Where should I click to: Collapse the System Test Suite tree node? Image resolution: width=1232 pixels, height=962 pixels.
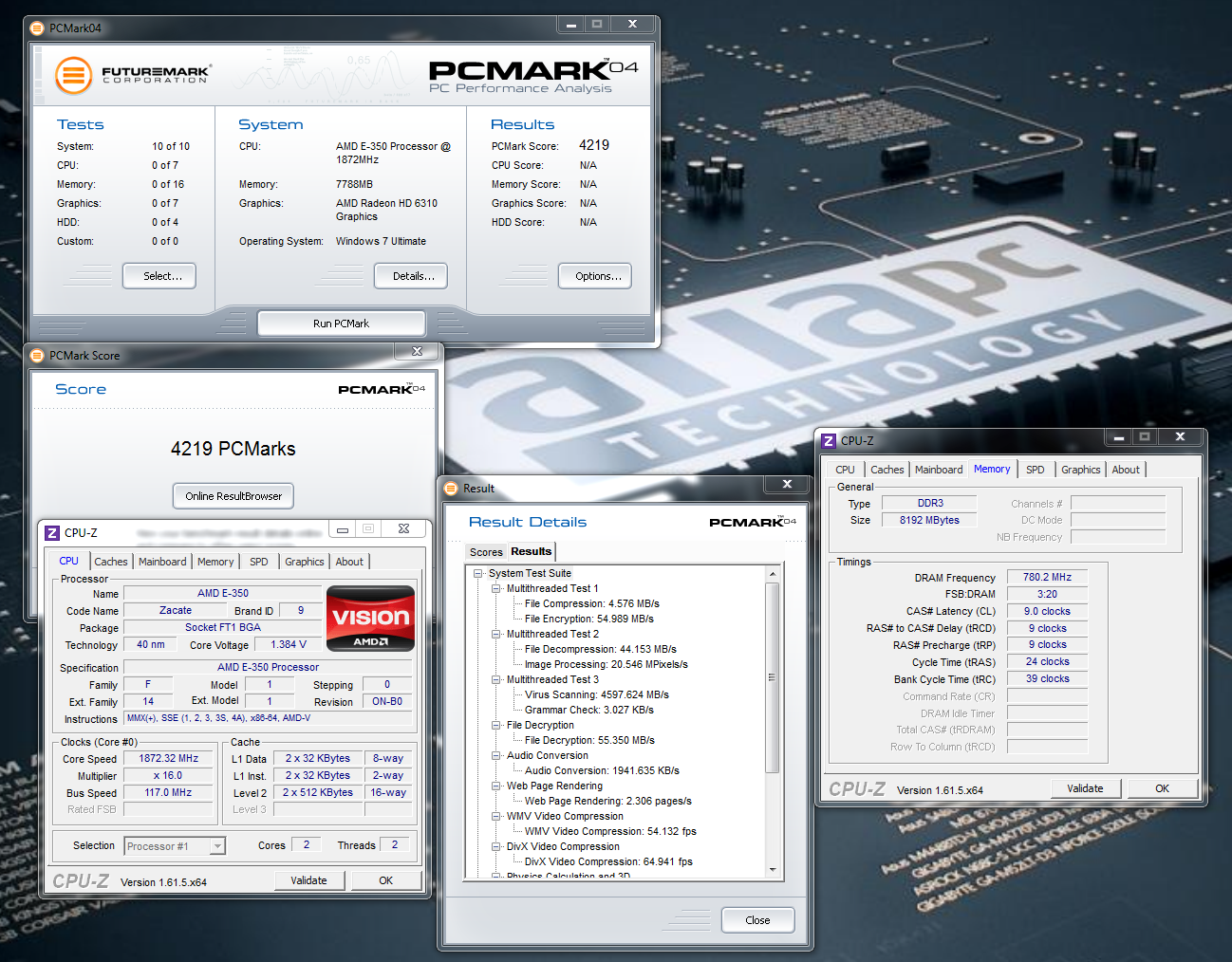pos(478,573)
